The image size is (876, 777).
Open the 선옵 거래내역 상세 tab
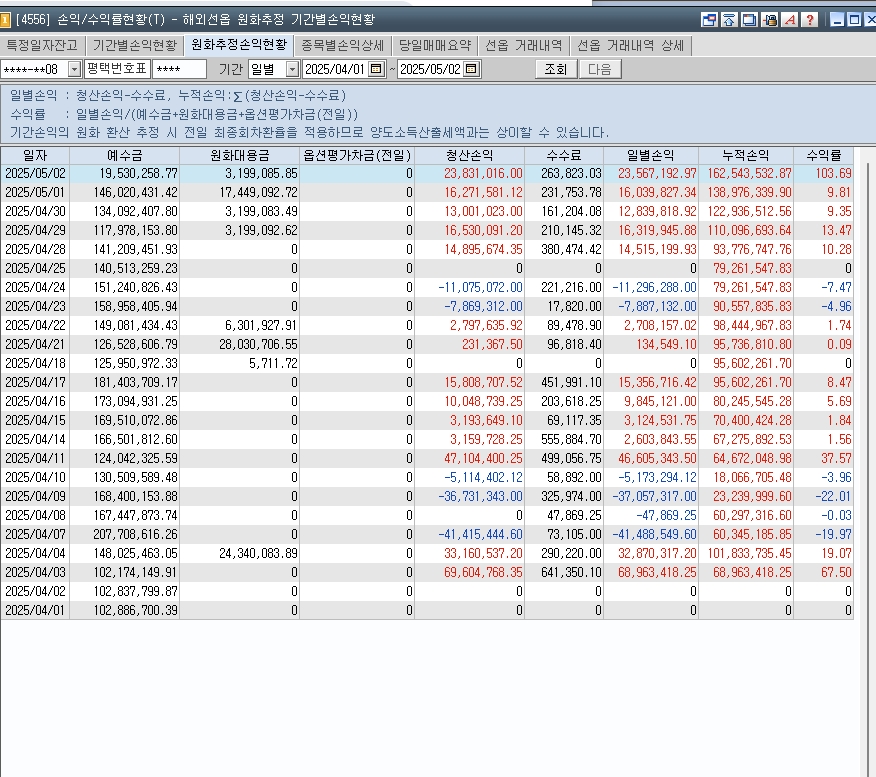point(631,45)
